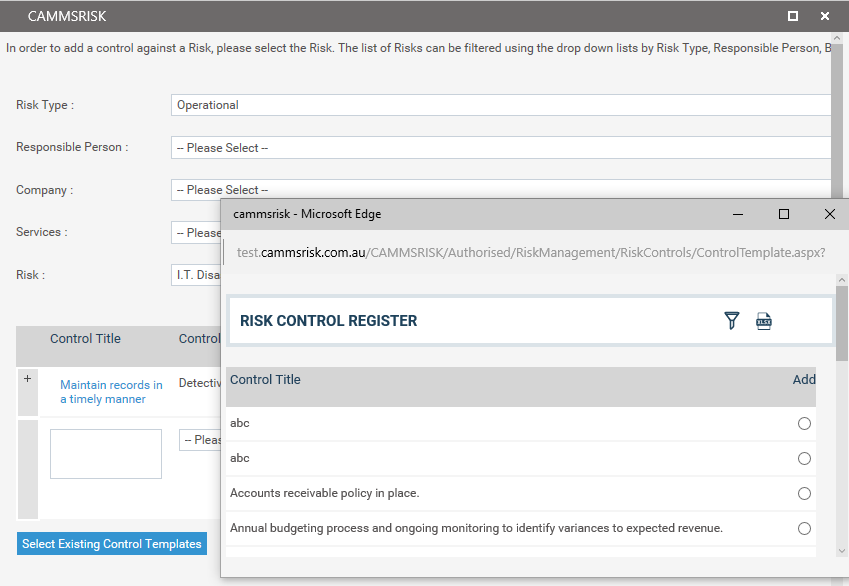
Task: Click the Edge popup address bar URL
Action: (x=531, y=252)
